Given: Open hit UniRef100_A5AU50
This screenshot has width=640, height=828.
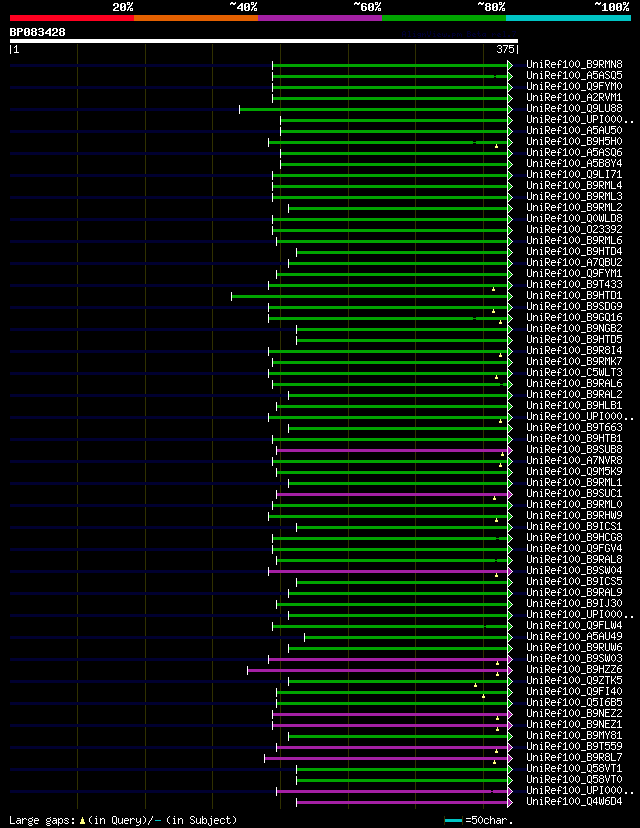Looking at the screenshot, I should tap(574, 130).
